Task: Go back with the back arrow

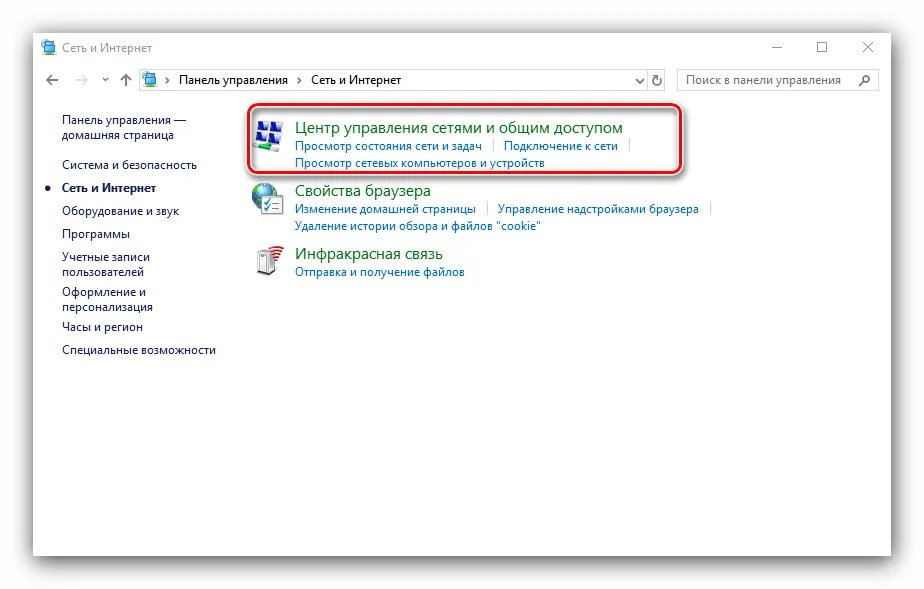Action: (52, 80)
